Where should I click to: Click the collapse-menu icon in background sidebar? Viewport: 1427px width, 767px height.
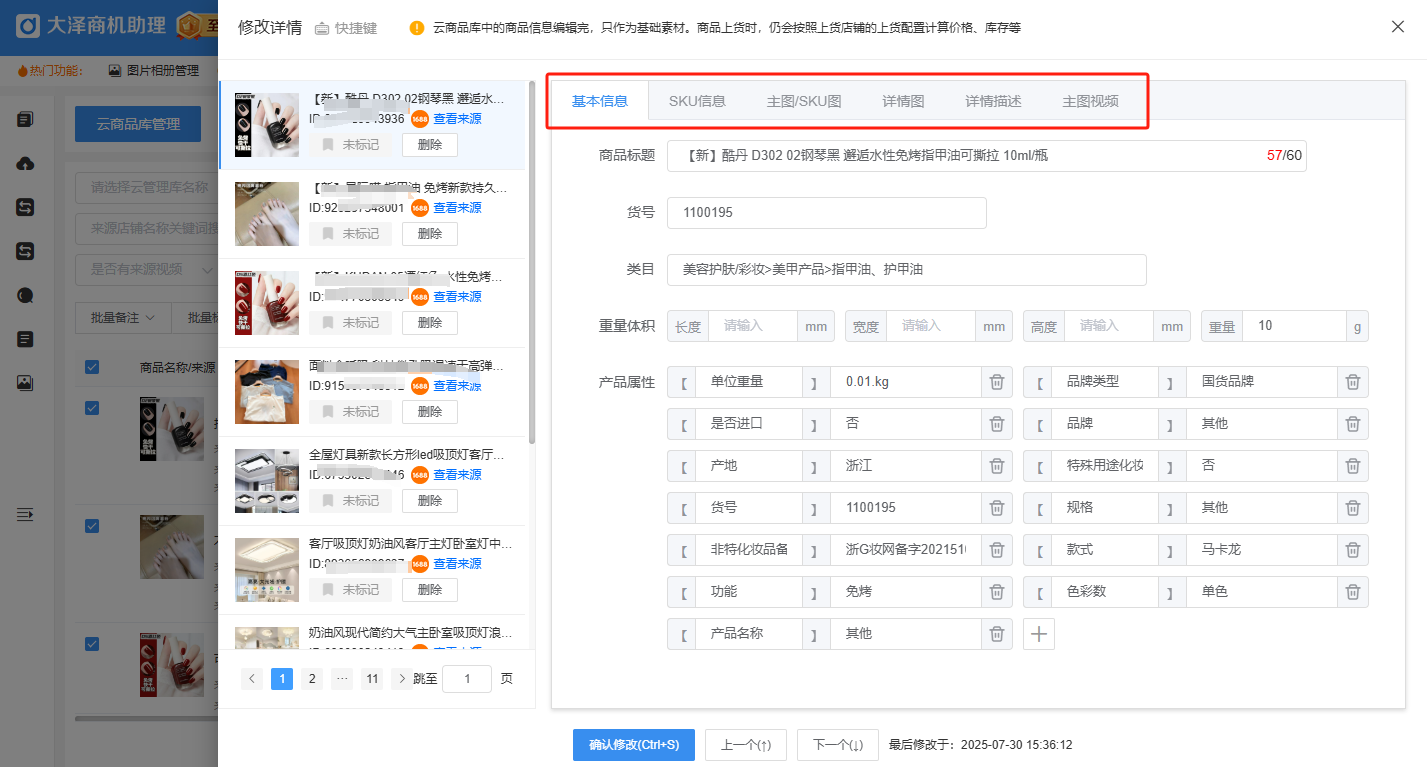tap(26, 514)
